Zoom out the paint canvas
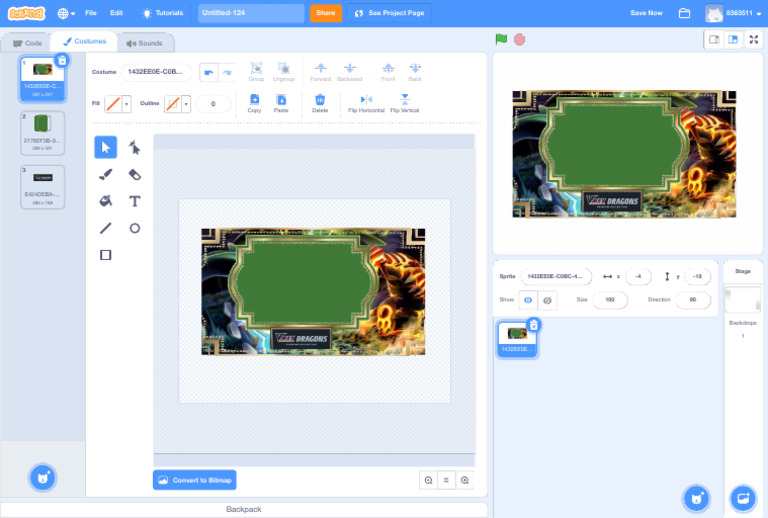 (429, 480)
